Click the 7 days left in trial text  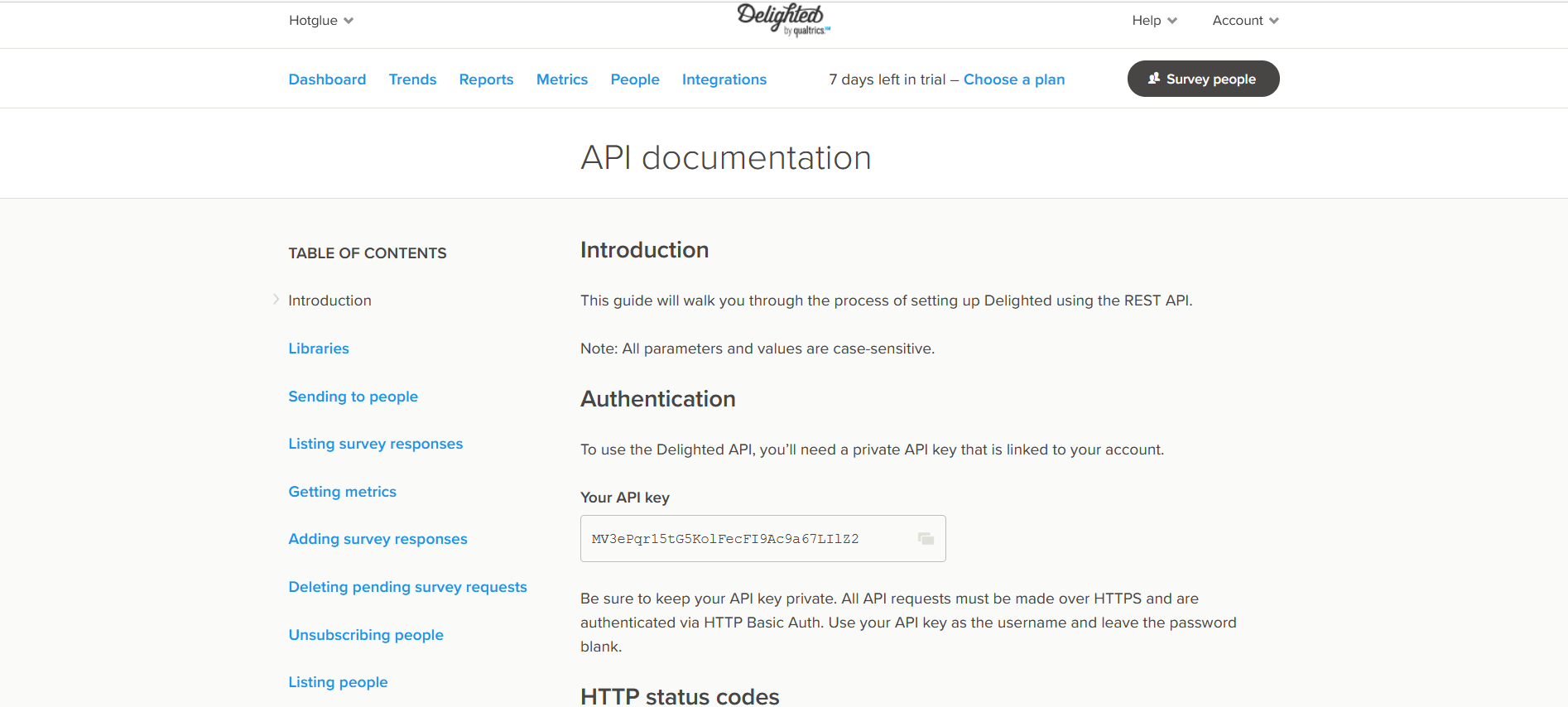[x=887, y=79]
